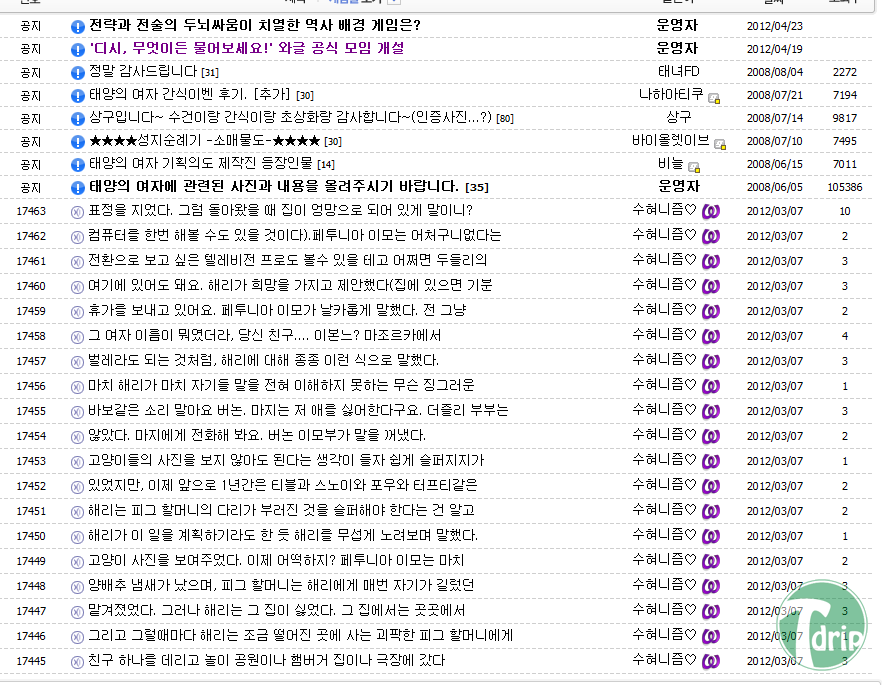
Task: Click the view count 9817
Action: click(844, 118)
